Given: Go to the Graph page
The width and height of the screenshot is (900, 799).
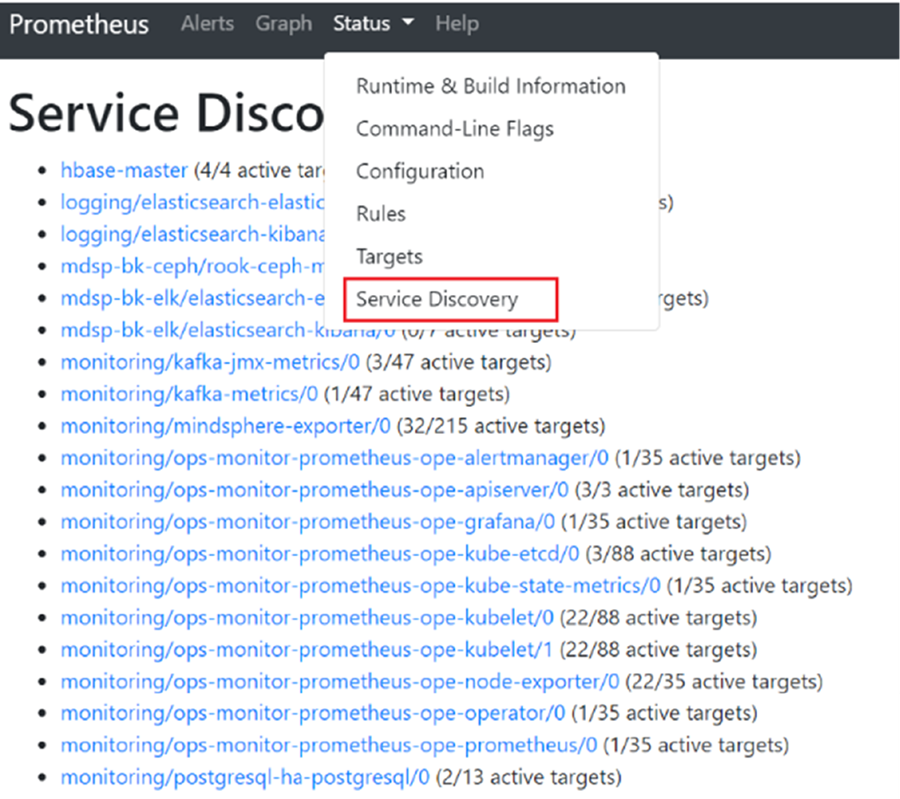Looking at the screenshot, I should (x=284, y=24).
